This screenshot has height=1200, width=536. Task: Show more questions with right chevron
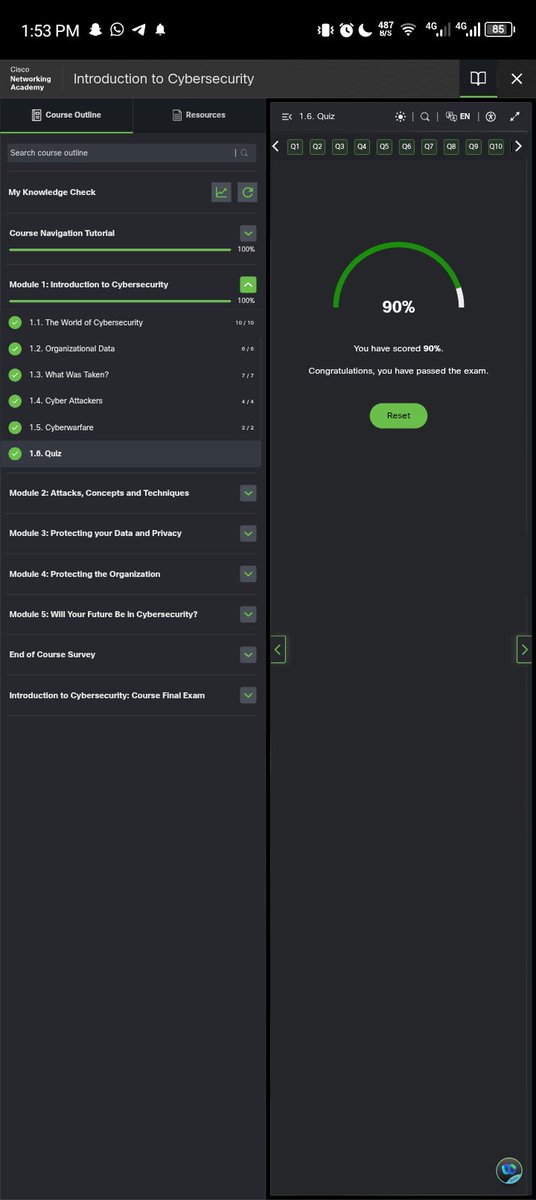518,147
